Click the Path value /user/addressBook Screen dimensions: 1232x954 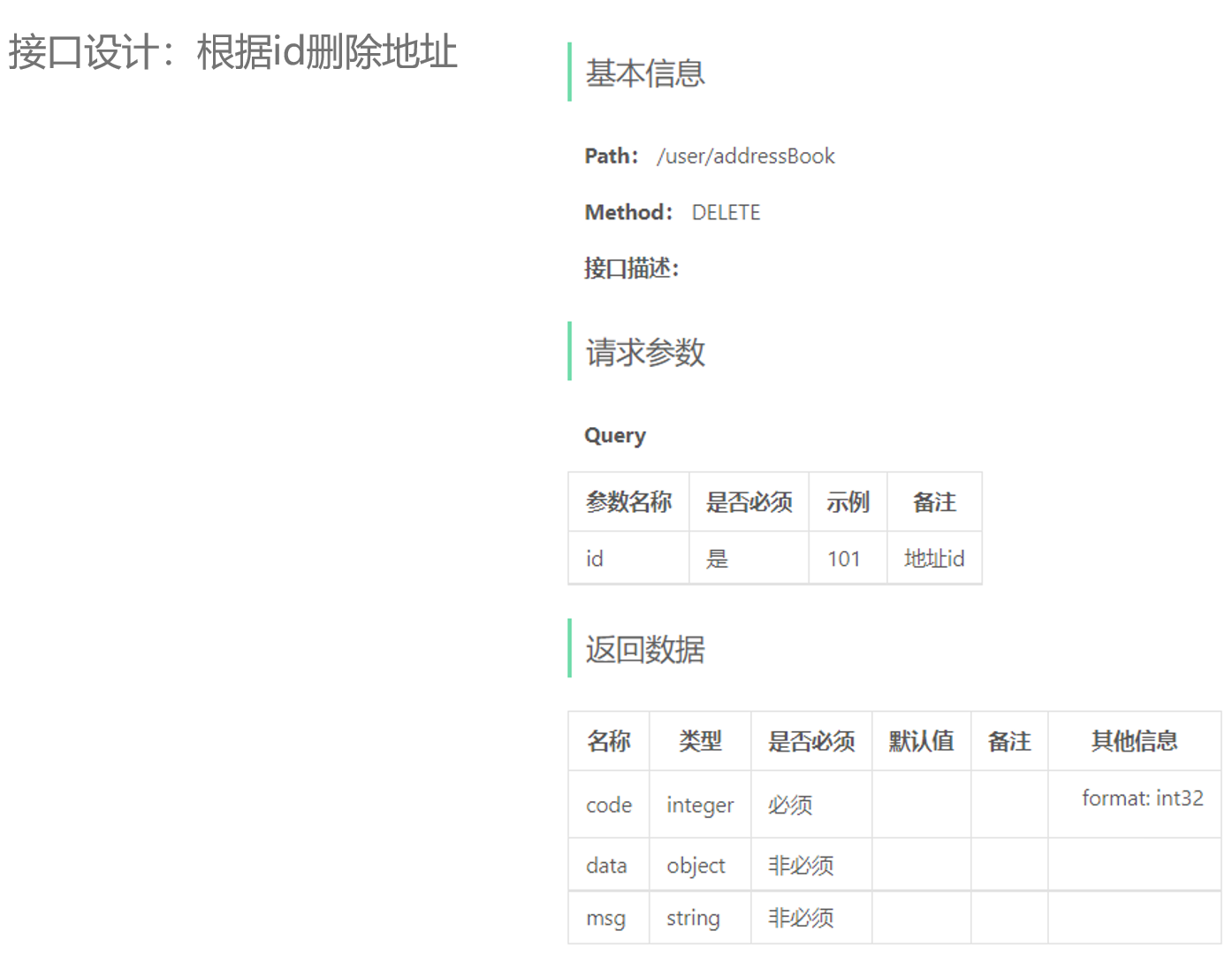(744, 156)
